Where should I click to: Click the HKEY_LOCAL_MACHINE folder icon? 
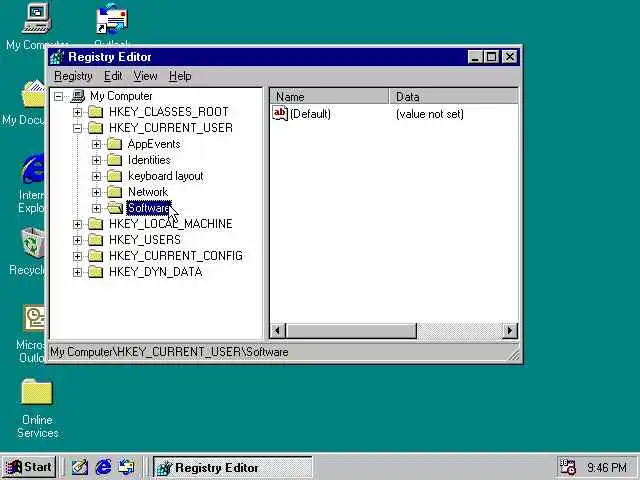coord(96,224)
